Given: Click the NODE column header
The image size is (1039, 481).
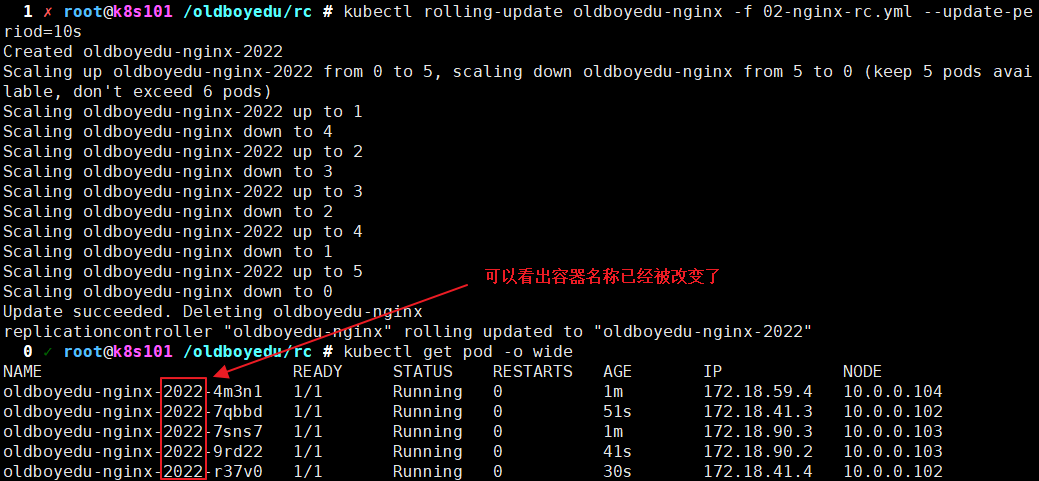Looking at the screenshot, I should 862,372.
